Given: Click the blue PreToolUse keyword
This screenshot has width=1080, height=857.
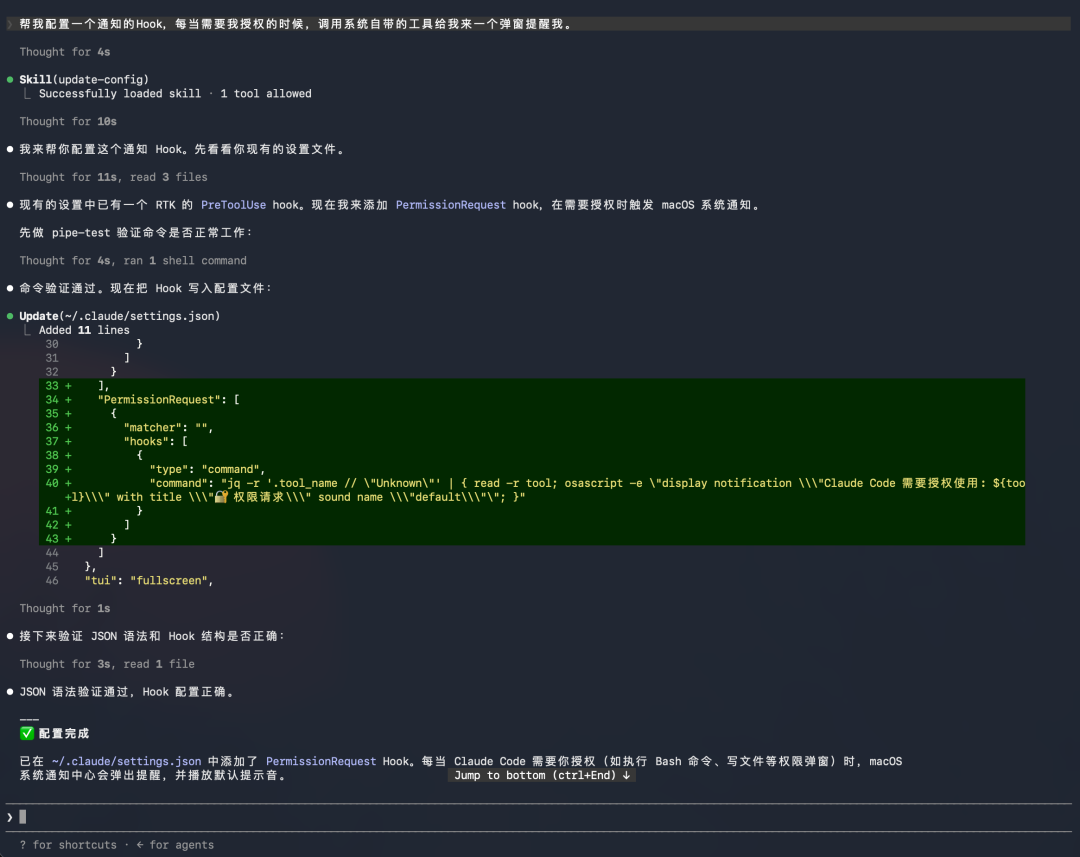Looking at the screenshot, I should [x=233, y=205].
